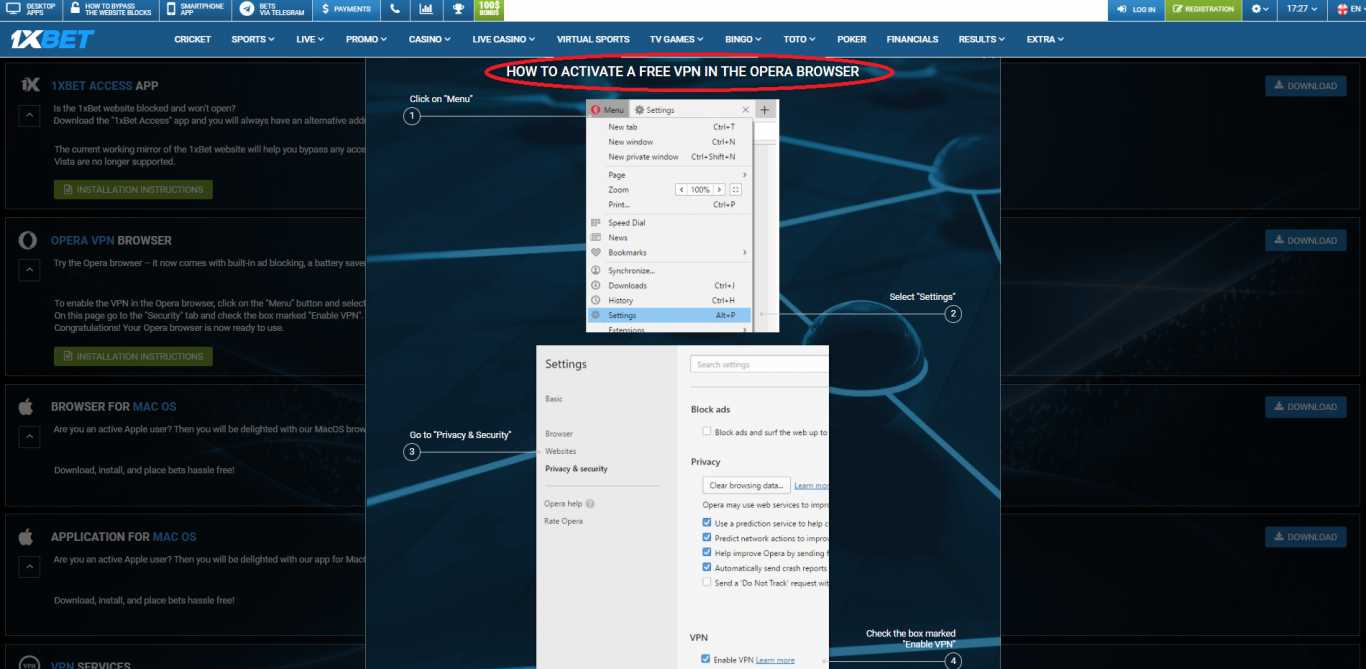This screenshot has width=1366, height=669.
Task: Open the Payments page
Action: [x=346, y=9]
